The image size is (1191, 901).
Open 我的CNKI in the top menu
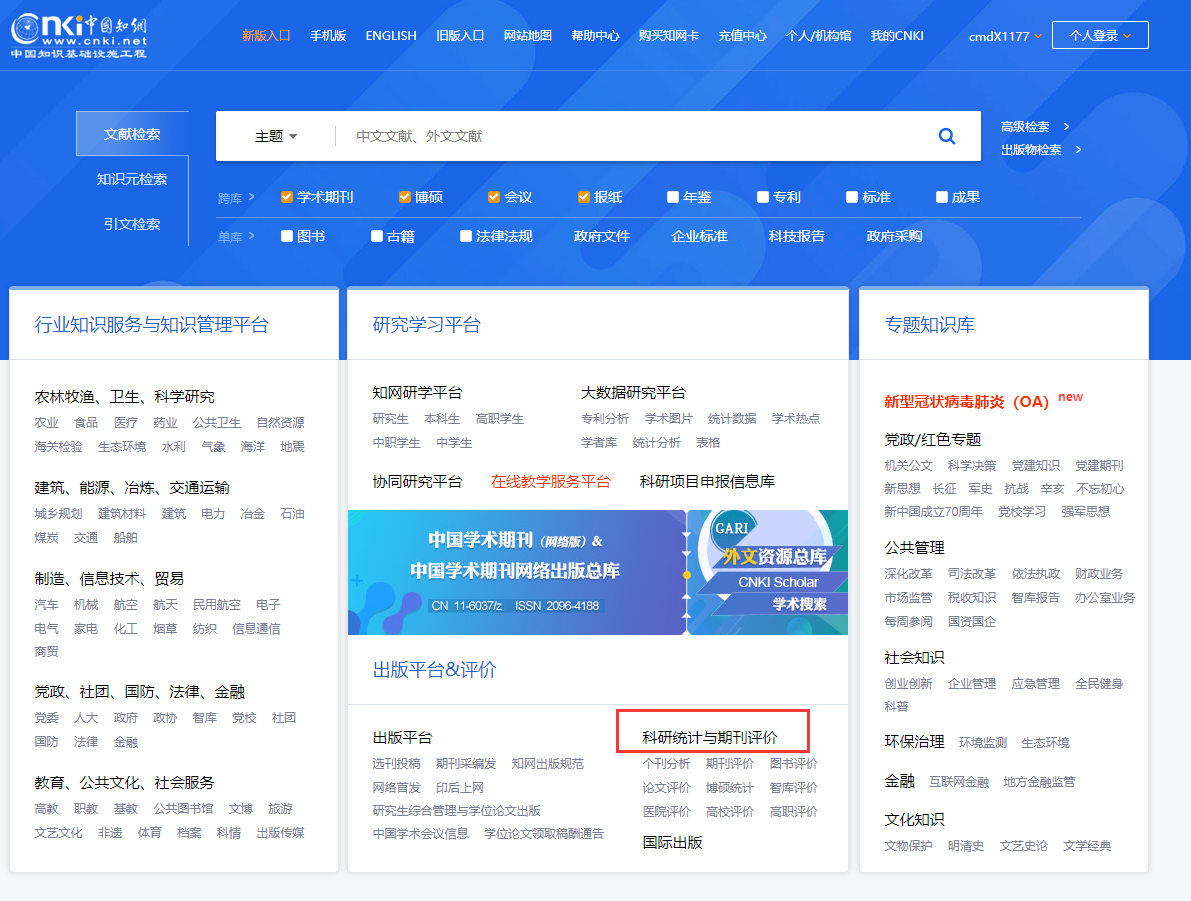[897, 36]
